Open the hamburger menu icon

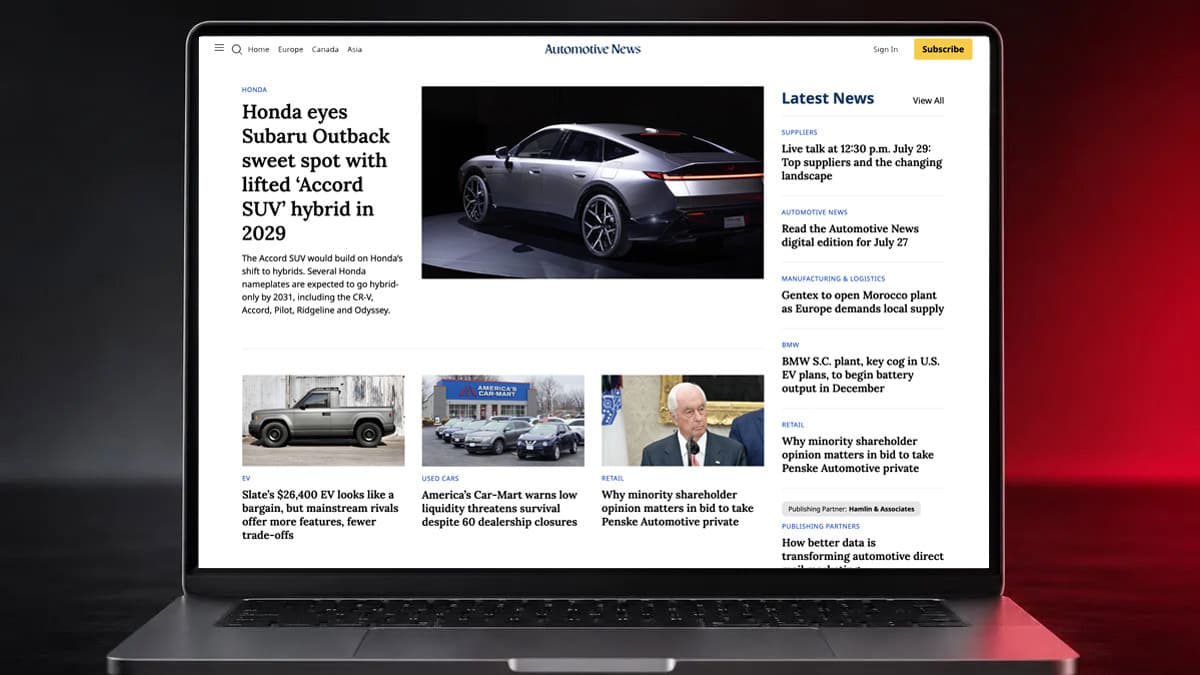pyautogui.click(x=219, y=48)
